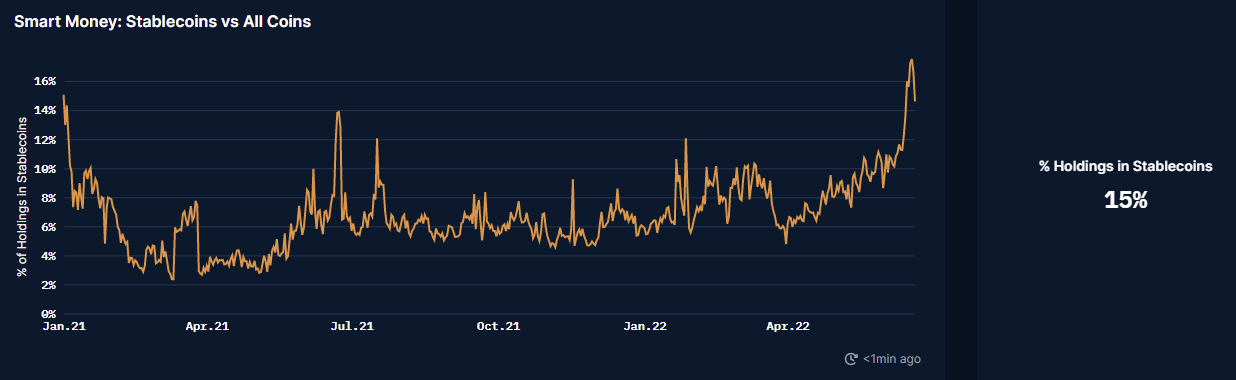Click the '0%' y-axis tick label
Screen dimensions: 1236x380
pyautogui.click(x=48, y=314)
